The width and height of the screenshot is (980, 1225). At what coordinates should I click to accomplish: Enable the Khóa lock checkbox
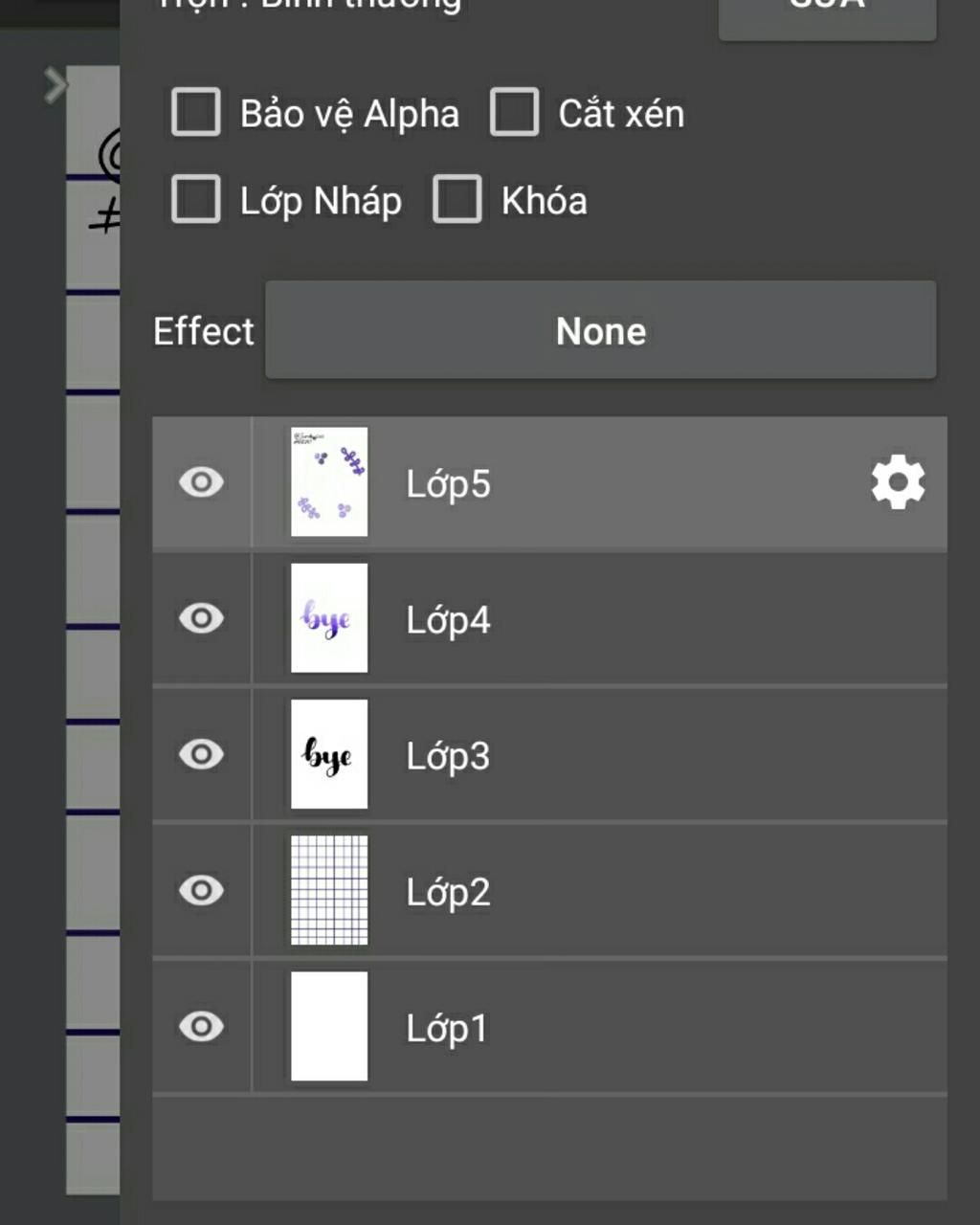click(457, 199)
